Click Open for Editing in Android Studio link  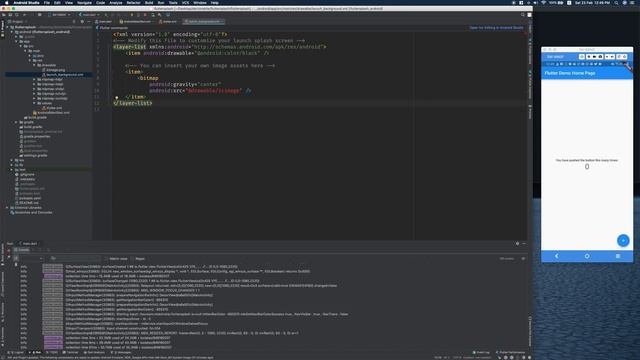(496, 28)
